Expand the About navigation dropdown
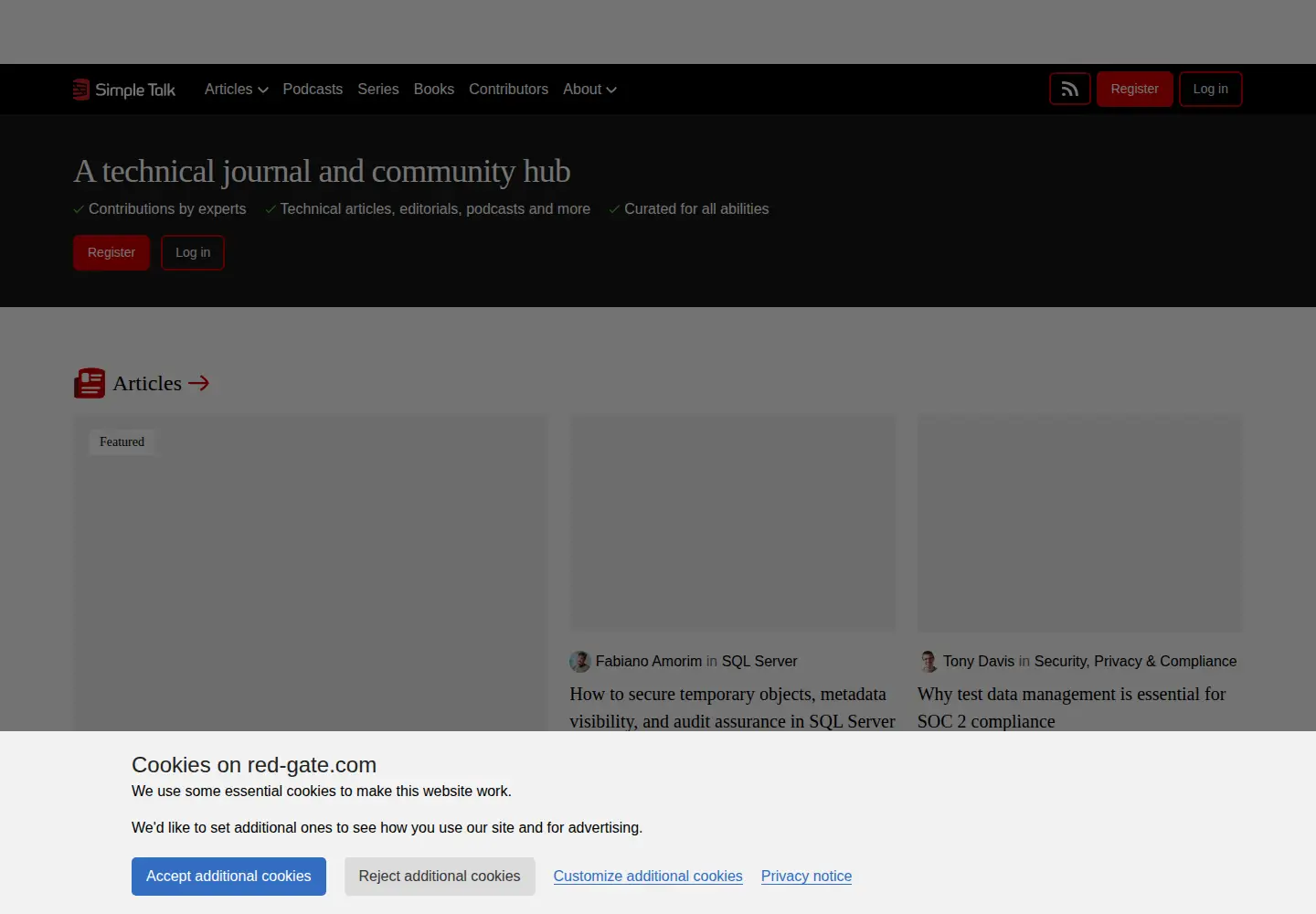Screen dimensions: 1316x914 point(589,89)
